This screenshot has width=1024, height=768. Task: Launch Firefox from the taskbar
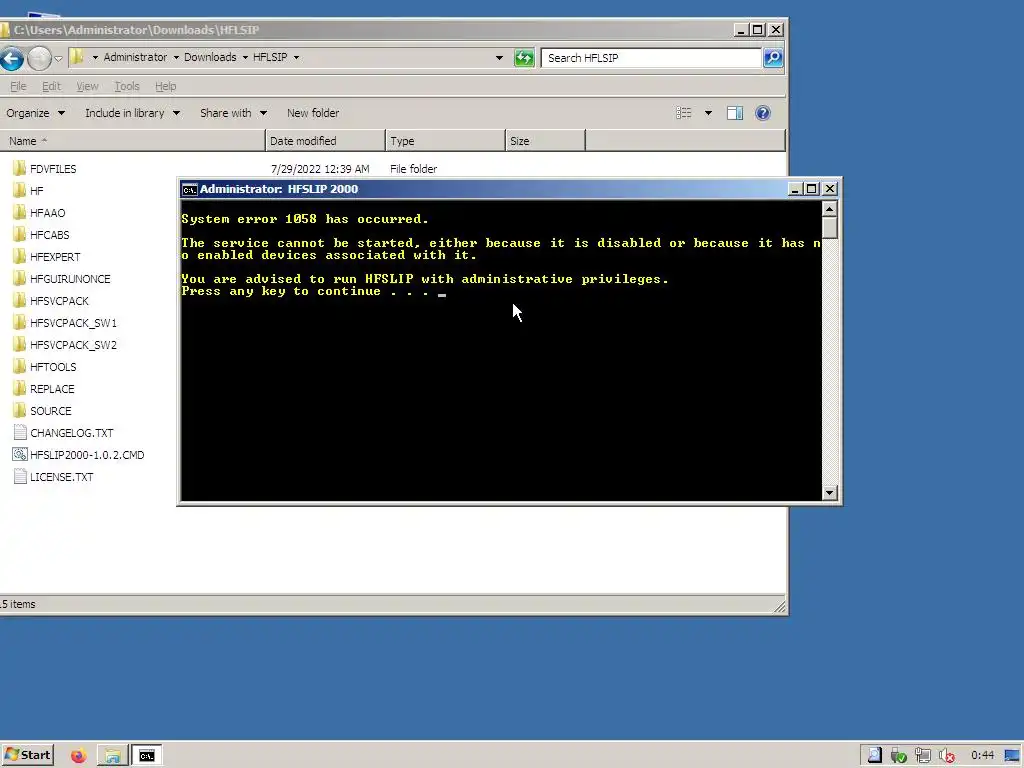(79, 756)
